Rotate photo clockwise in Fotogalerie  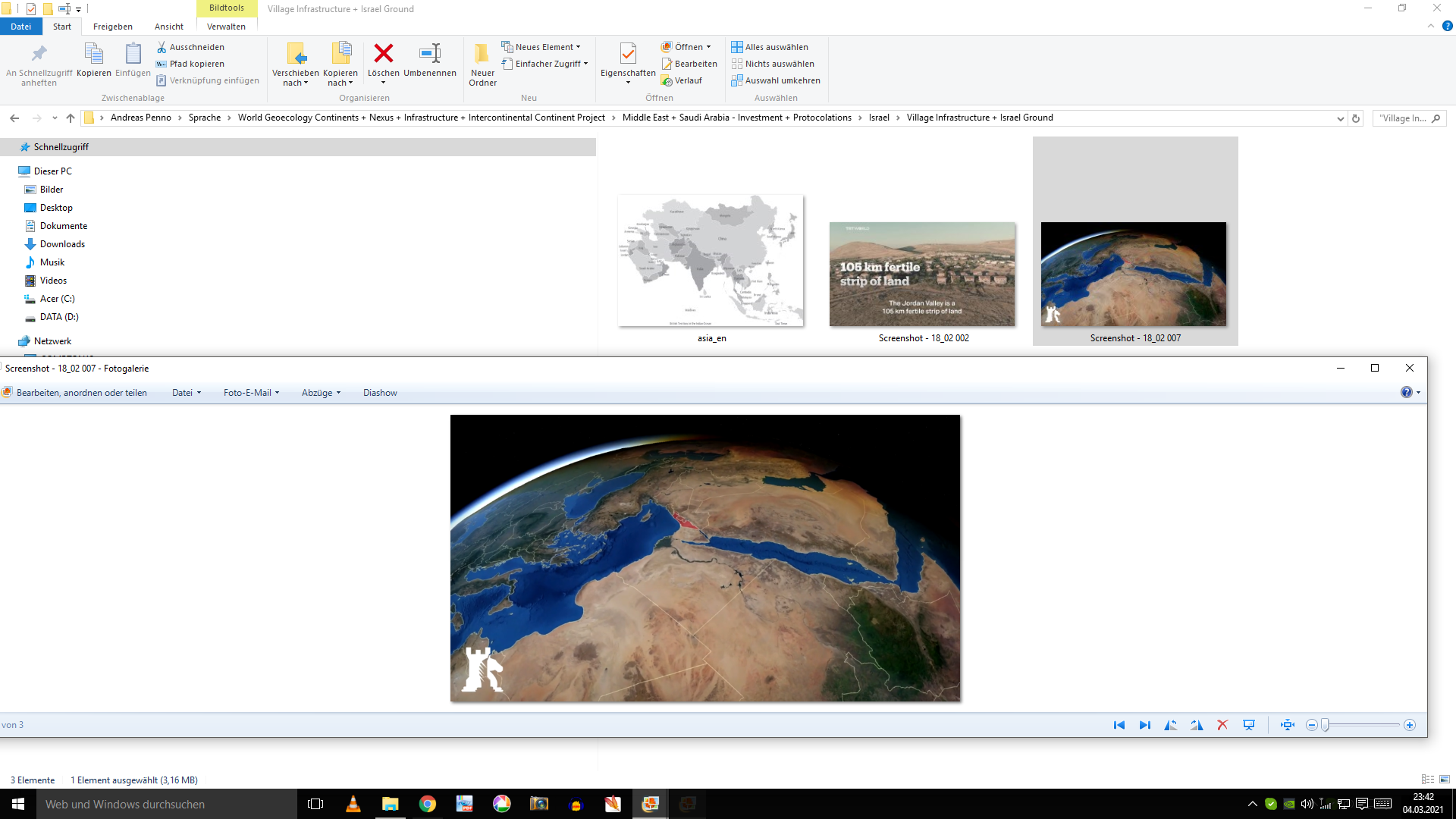1197,725
